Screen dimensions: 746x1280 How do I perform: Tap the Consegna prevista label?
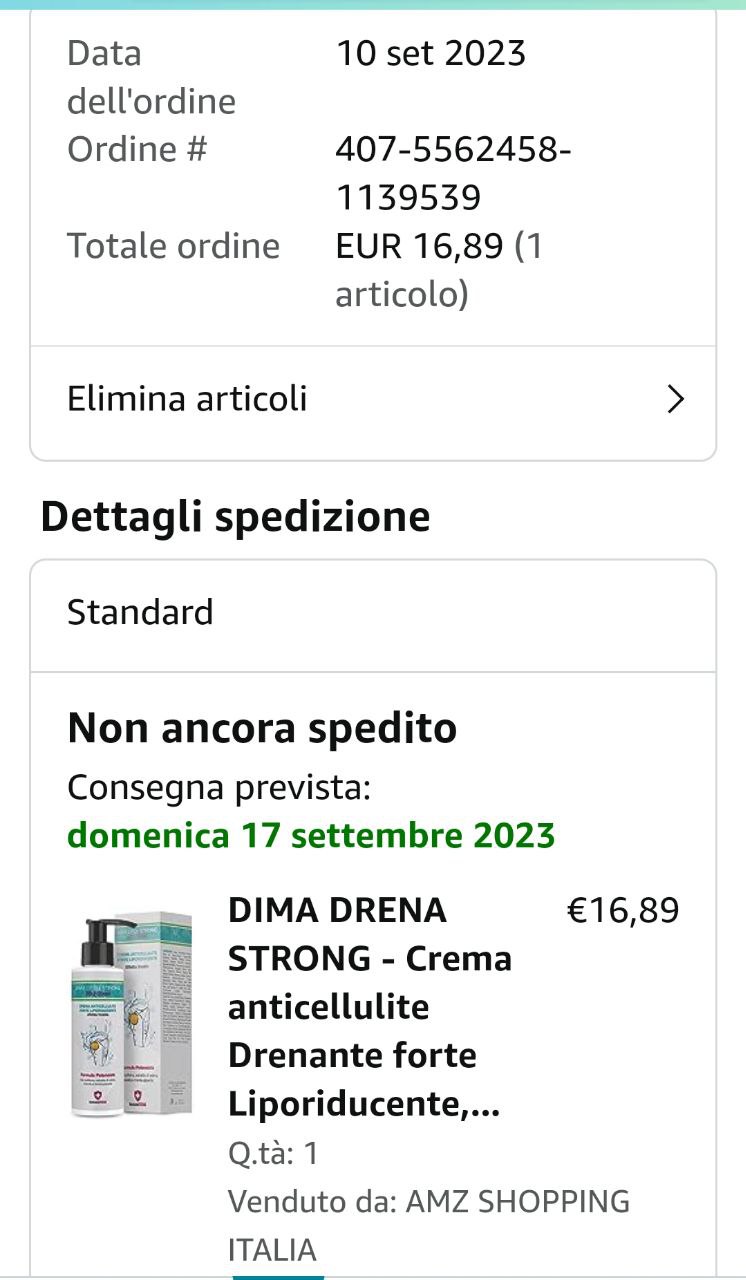click(219, 788)
